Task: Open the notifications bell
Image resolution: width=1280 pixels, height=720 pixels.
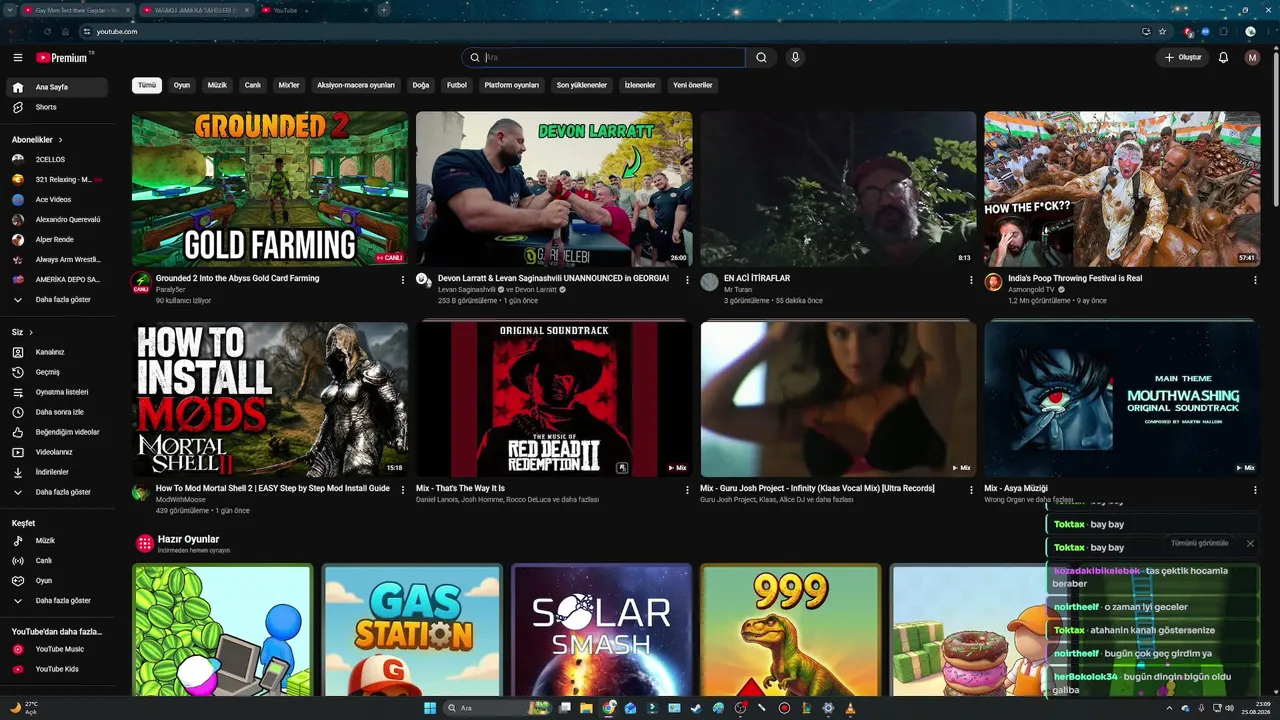Action: pos(1223,58)
